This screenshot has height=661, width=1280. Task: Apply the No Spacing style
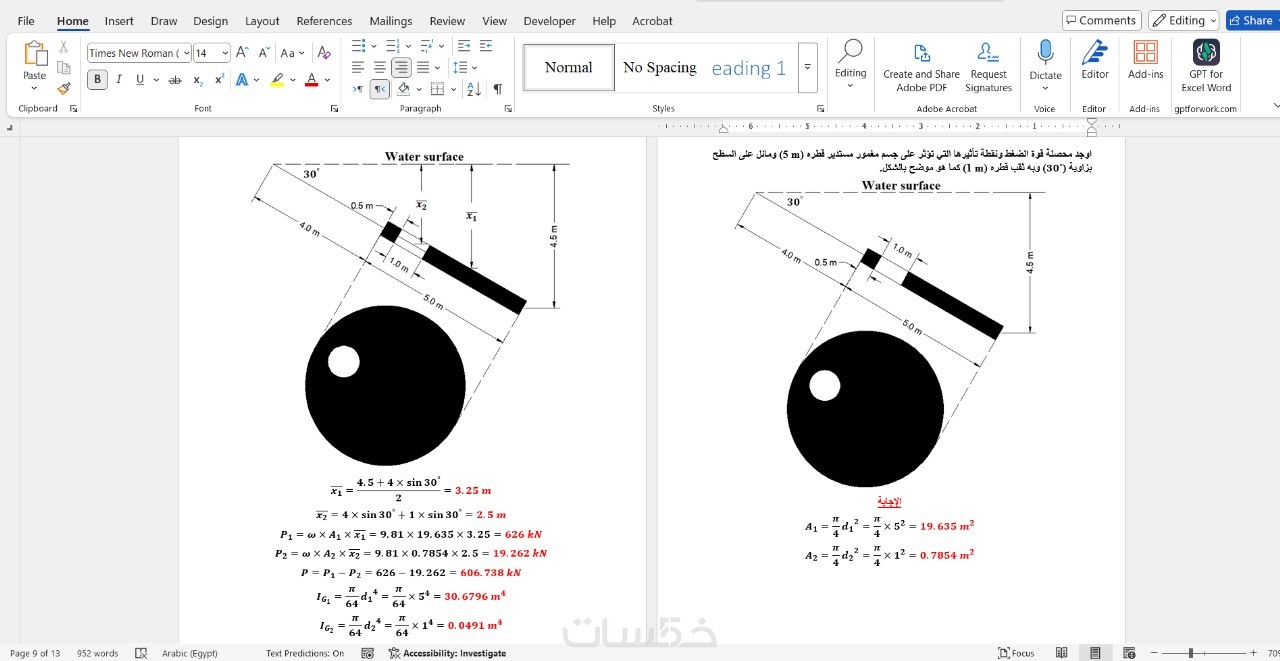(x=659, y=67)
